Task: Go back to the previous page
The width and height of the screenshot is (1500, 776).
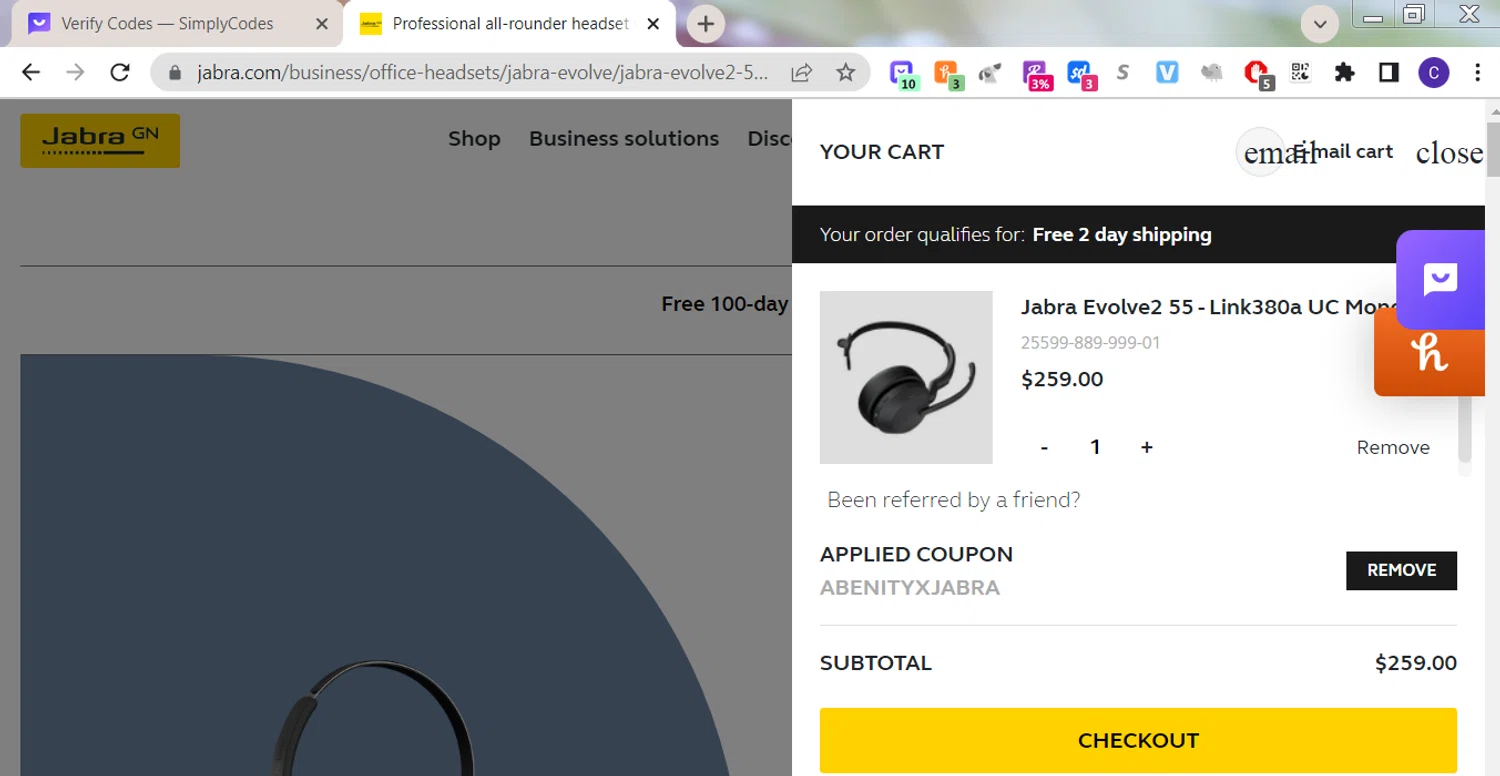Action: (31, 72)
